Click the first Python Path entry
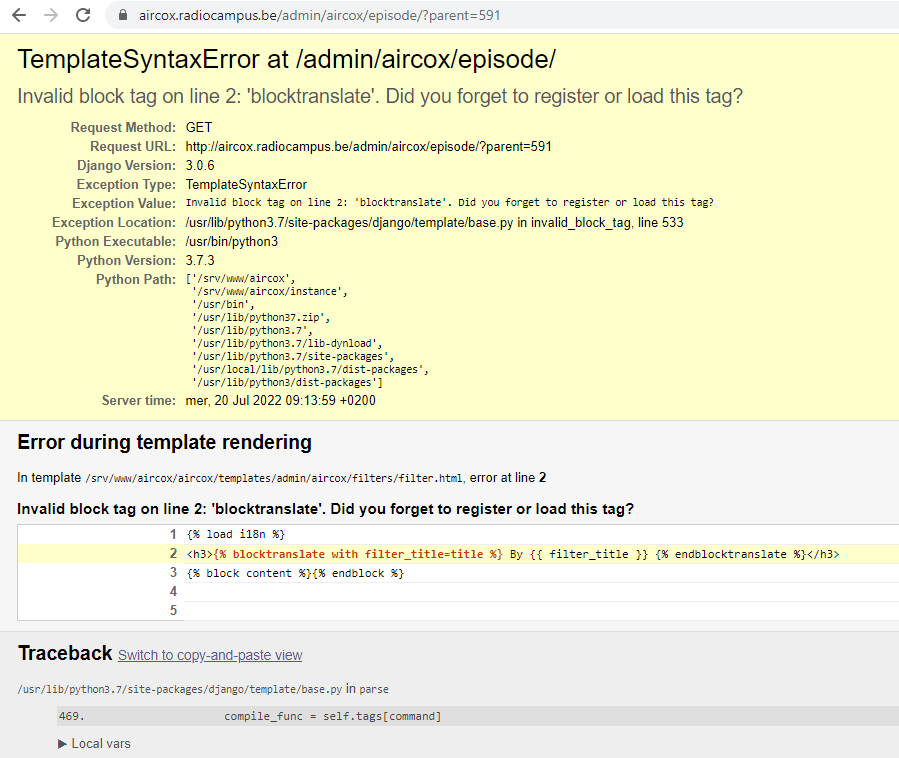Screen dimensions: 899x758 pos(240,280)
